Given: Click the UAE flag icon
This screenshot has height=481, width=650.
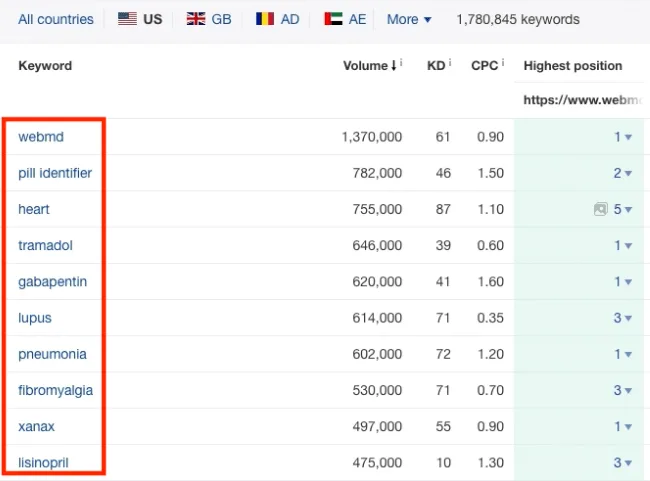Looking at the screenshot, I should [333, 19].
